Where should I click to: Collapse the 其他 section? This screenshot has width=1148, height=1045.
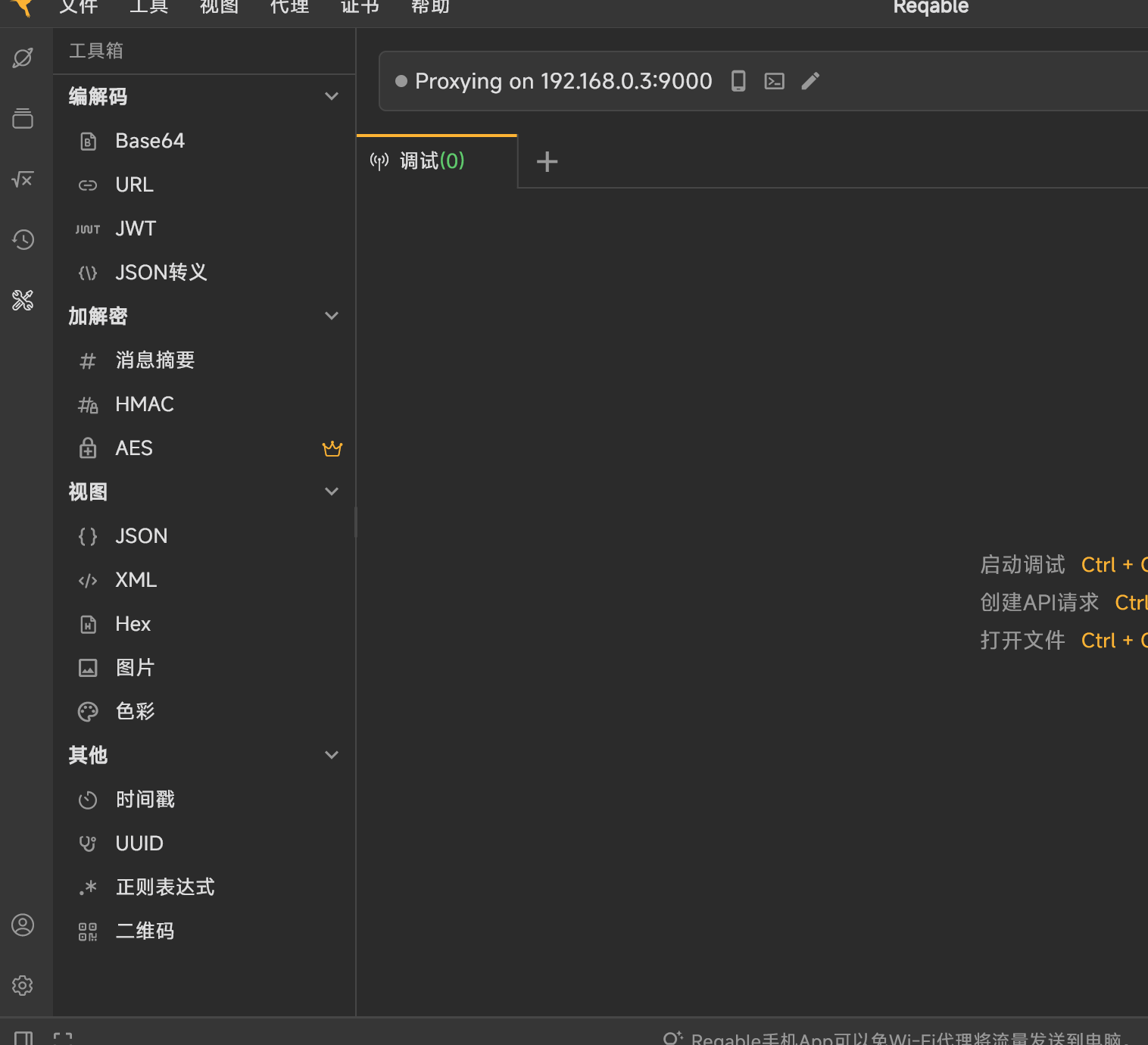tap(332, 755)
